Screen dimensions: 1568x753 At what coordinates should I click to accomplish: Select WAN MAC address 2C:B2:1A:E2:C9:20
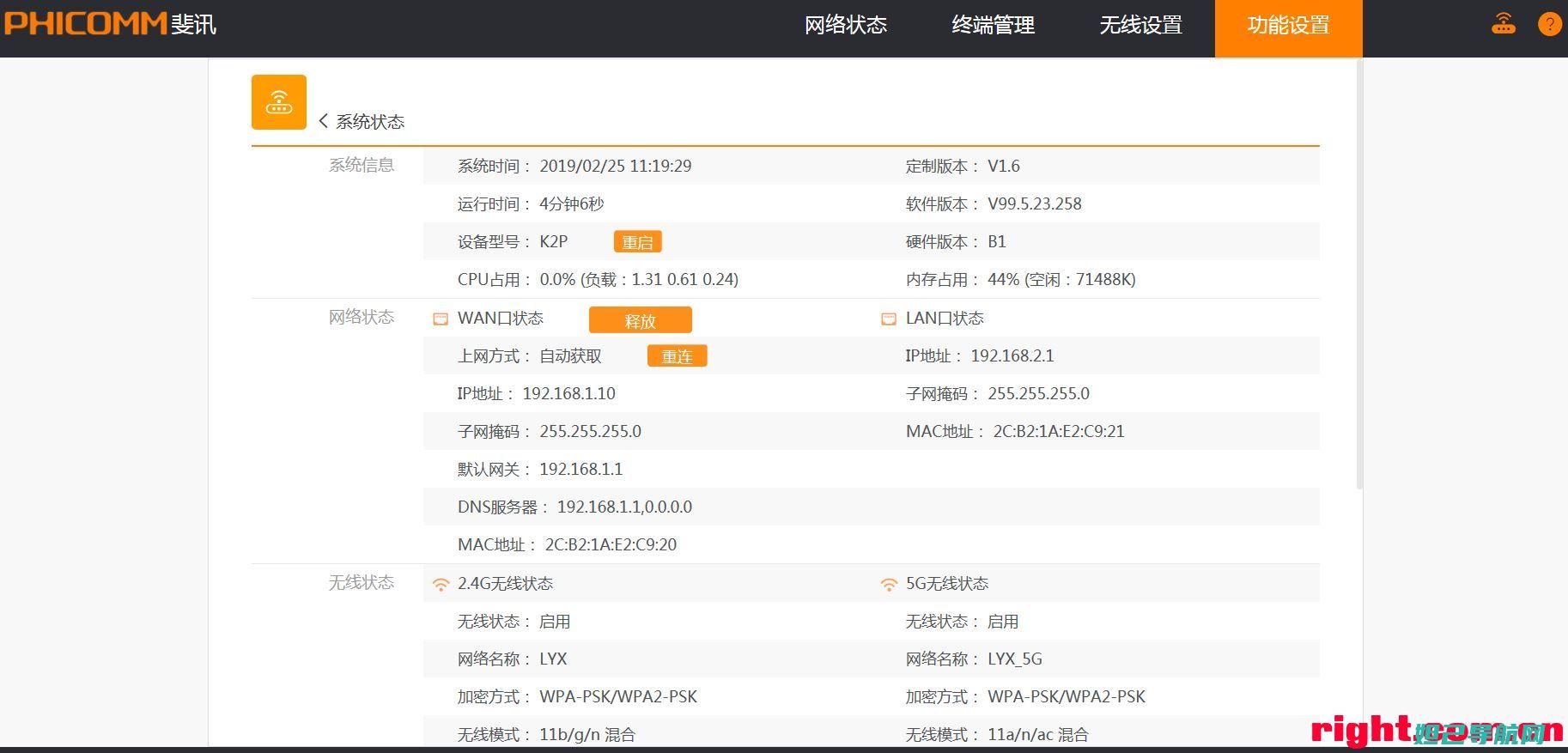tap(611, 544)
